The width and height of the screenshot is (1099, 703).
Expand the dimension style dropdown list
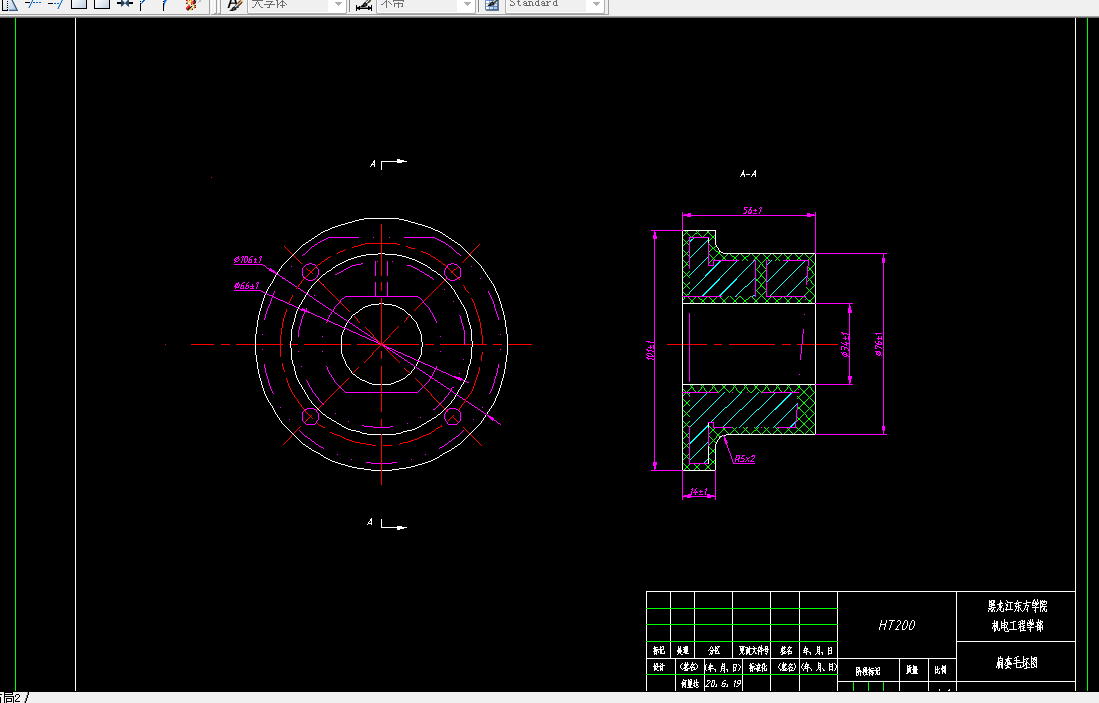(467, 5)
